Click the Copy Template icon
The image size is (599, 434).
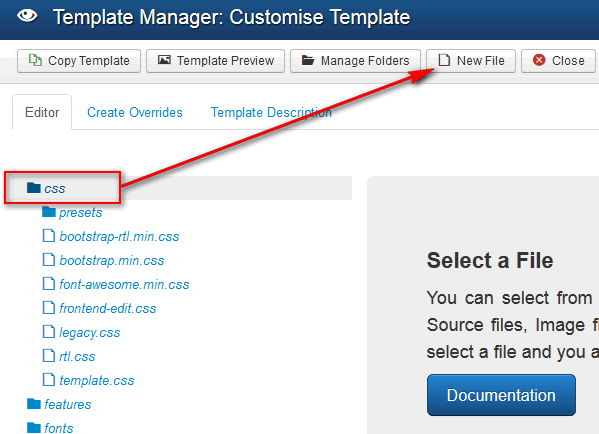[35, 60]
